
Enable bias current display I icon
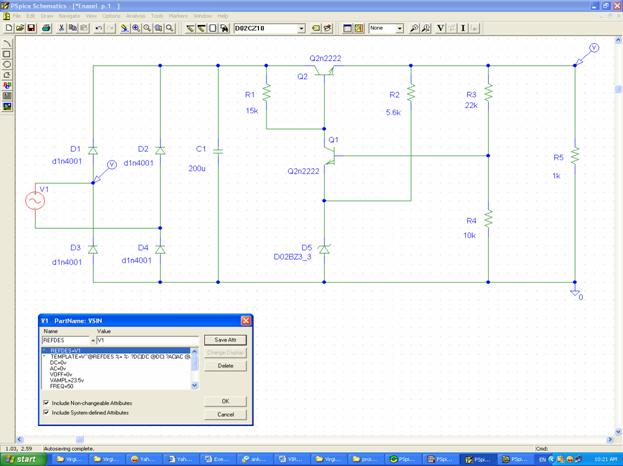click(463, 28)
